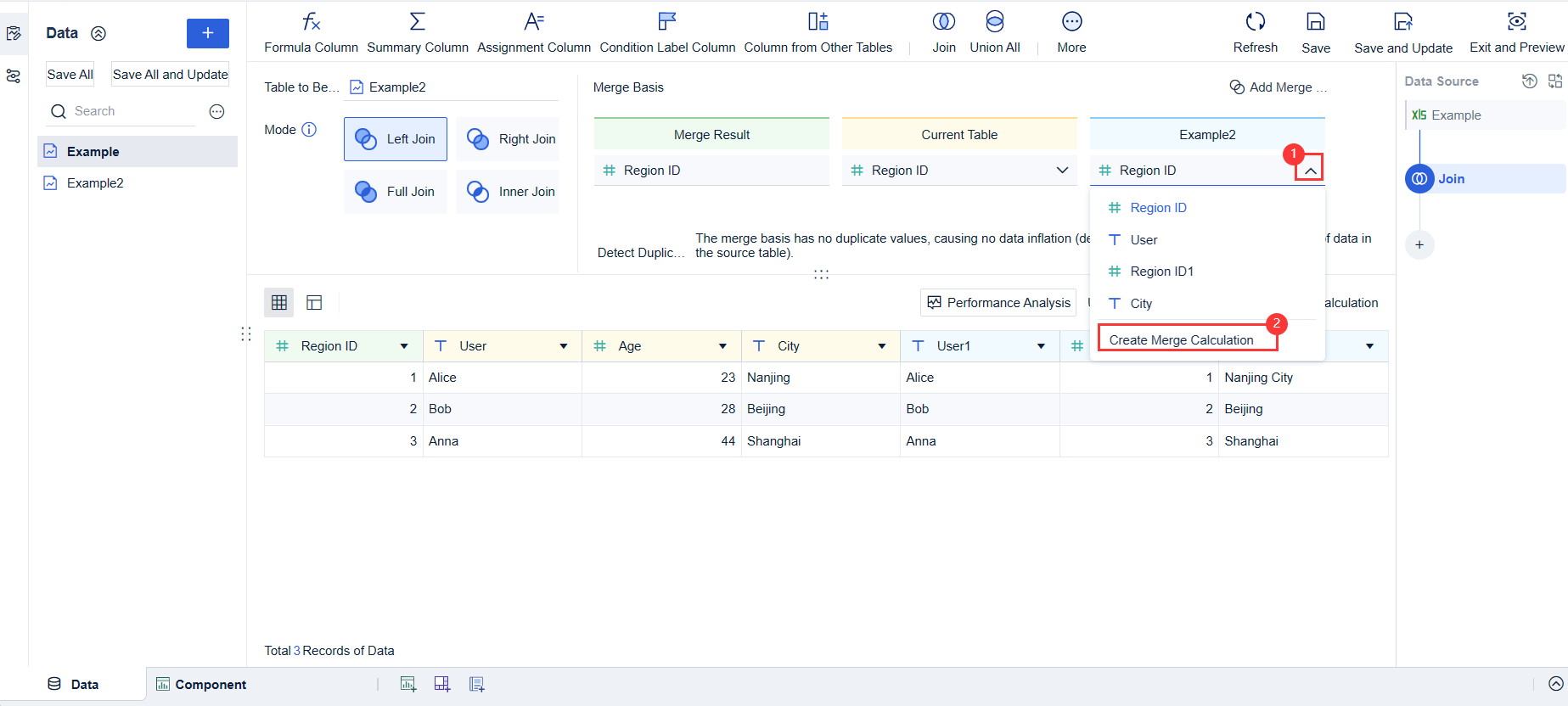
Task: Switch to table grid view icon
Action: coord(279,303)
